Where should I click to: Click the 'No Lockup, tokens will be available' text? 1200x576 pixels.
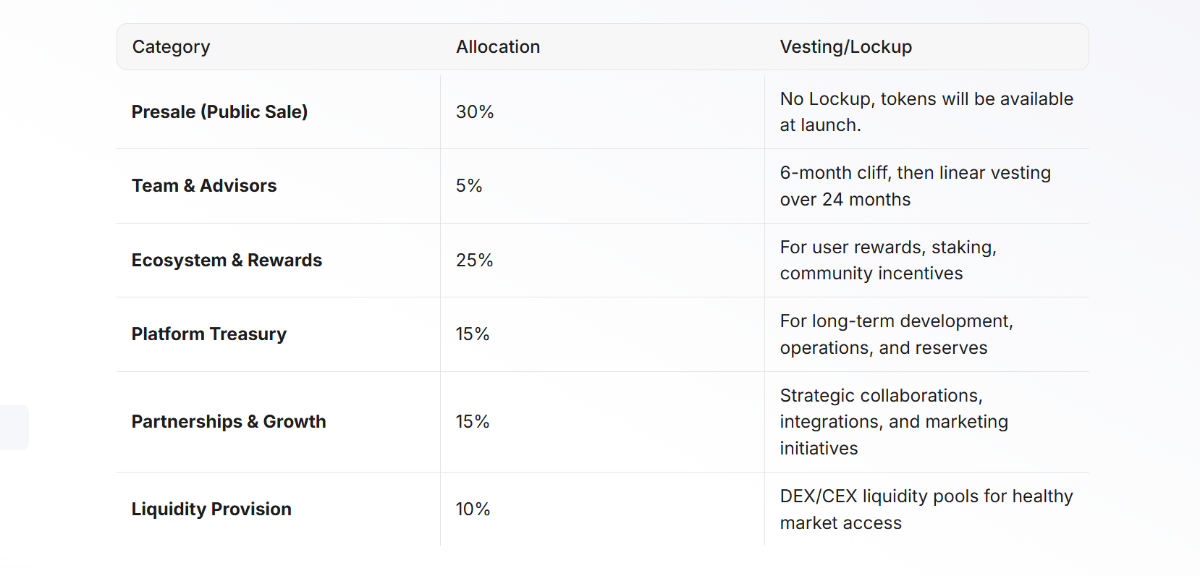(926, 99)
